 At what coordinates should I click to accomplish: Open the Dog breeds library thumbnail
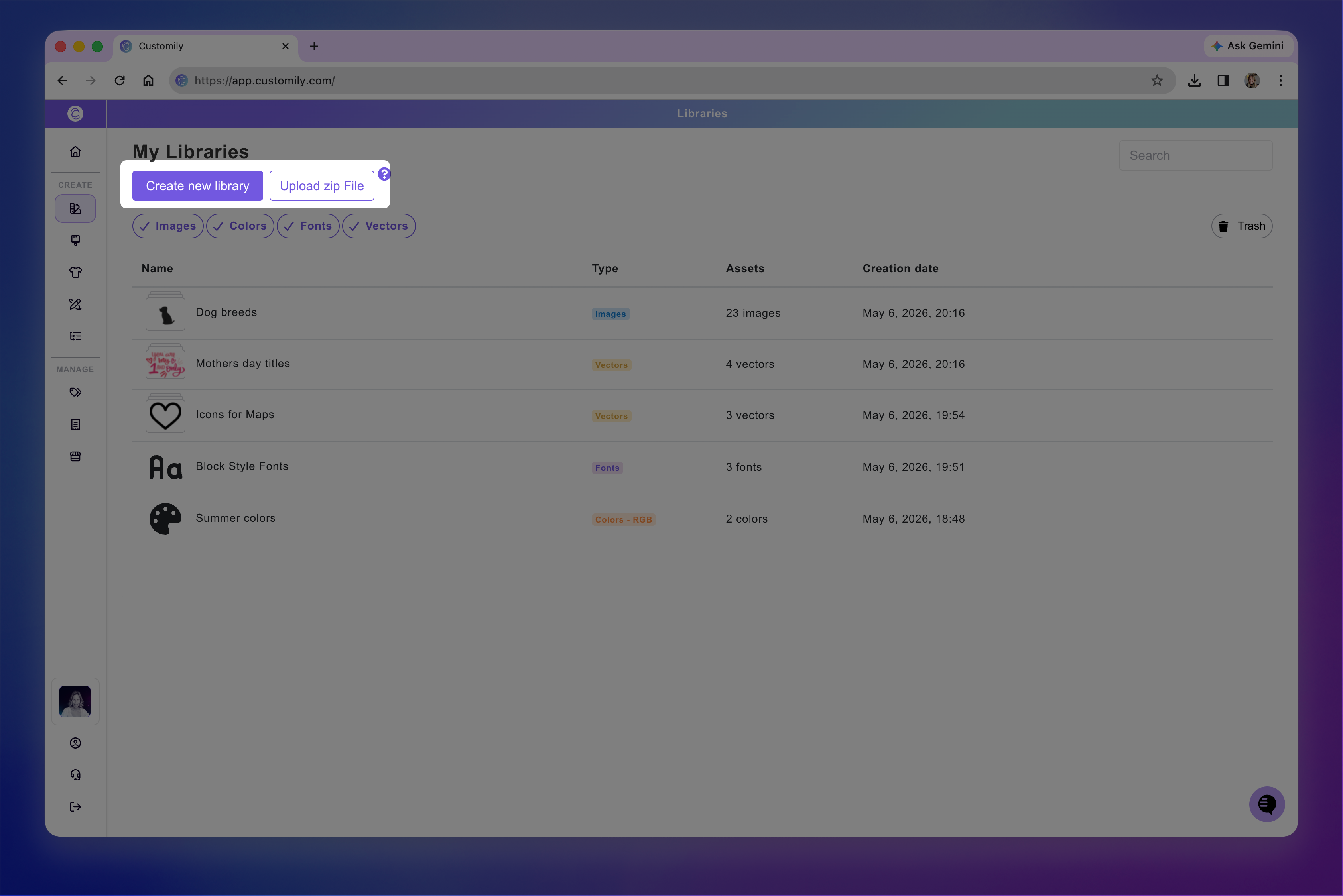click(x=165, y=311)
